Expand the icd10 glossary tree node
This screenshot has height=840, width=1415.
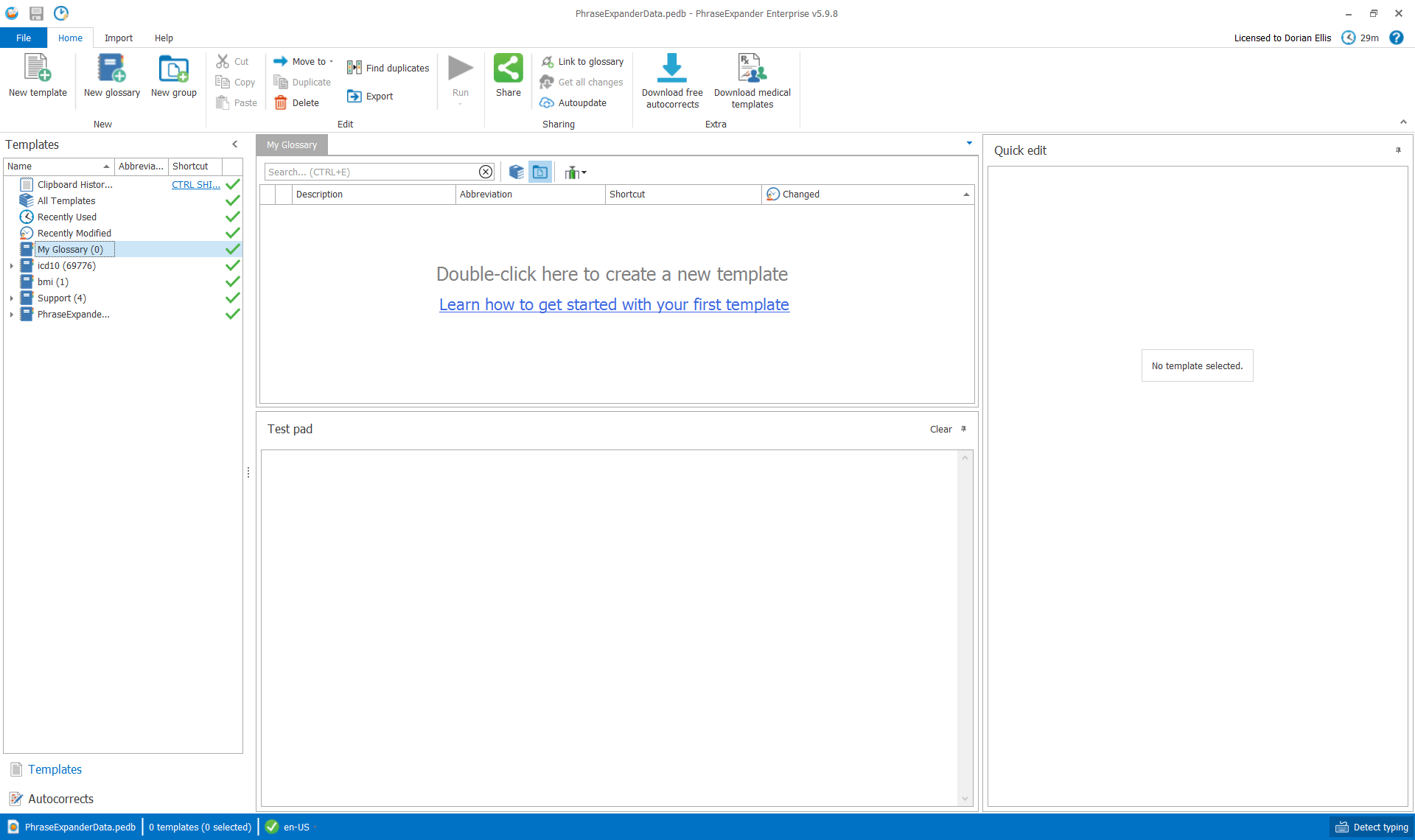(x=12, y=266)
